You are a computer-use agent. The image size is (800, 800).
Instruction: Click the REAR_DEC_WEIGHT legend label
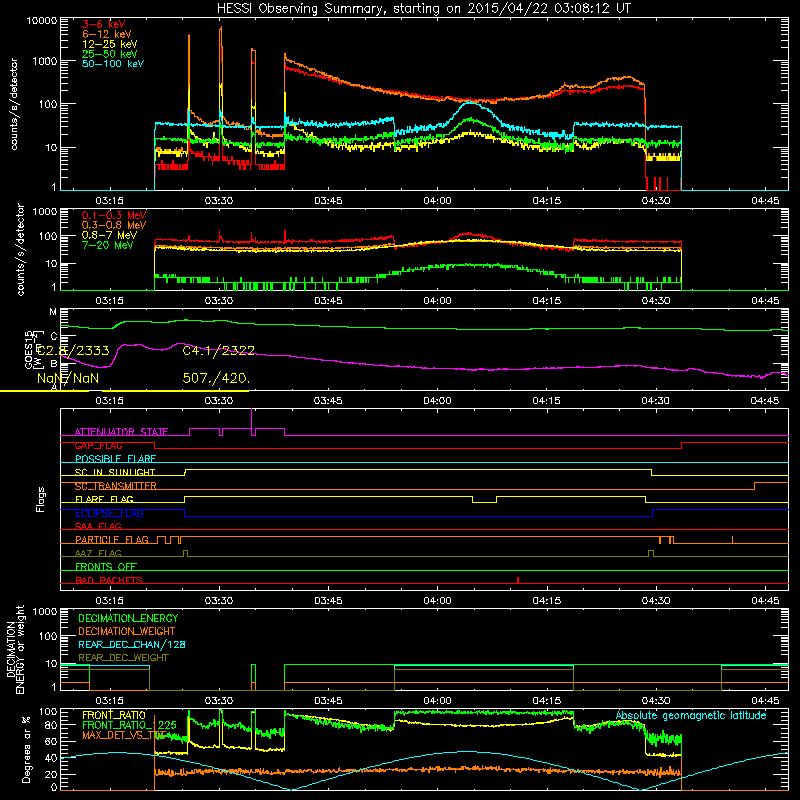pyautogui.click(x=123, y=658)
